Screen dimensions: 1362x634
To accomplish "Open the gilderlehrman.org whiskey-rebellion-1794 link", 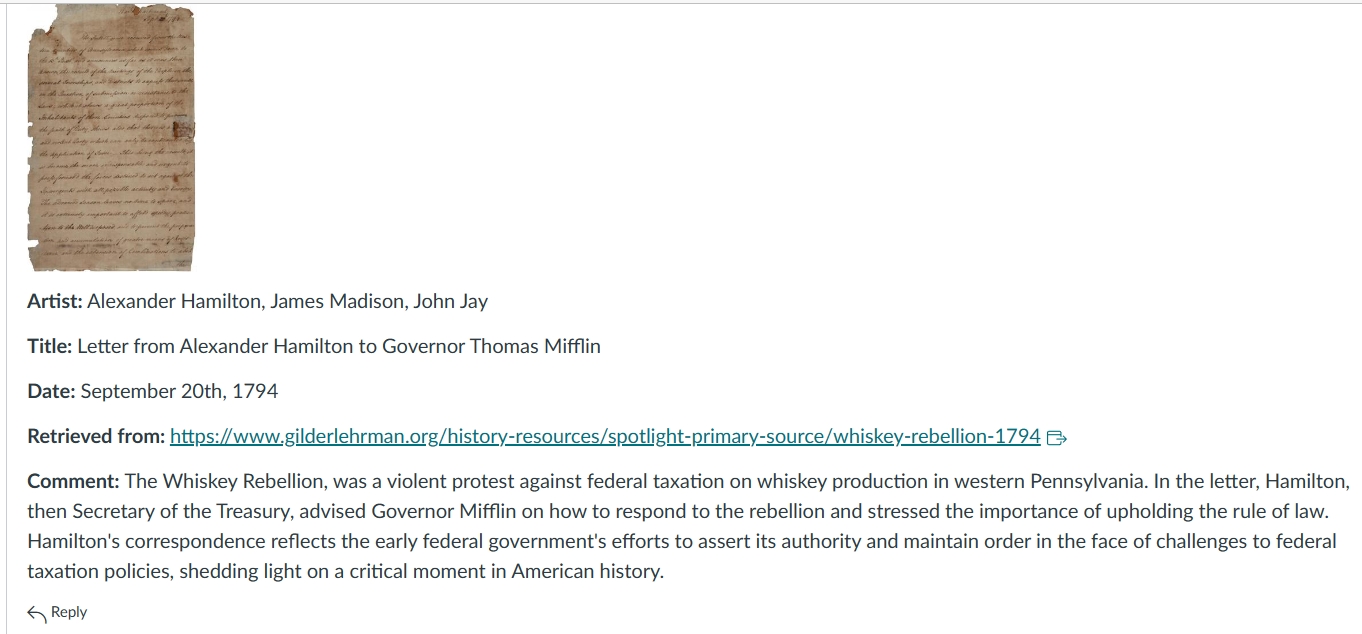I will pos(605,436).
